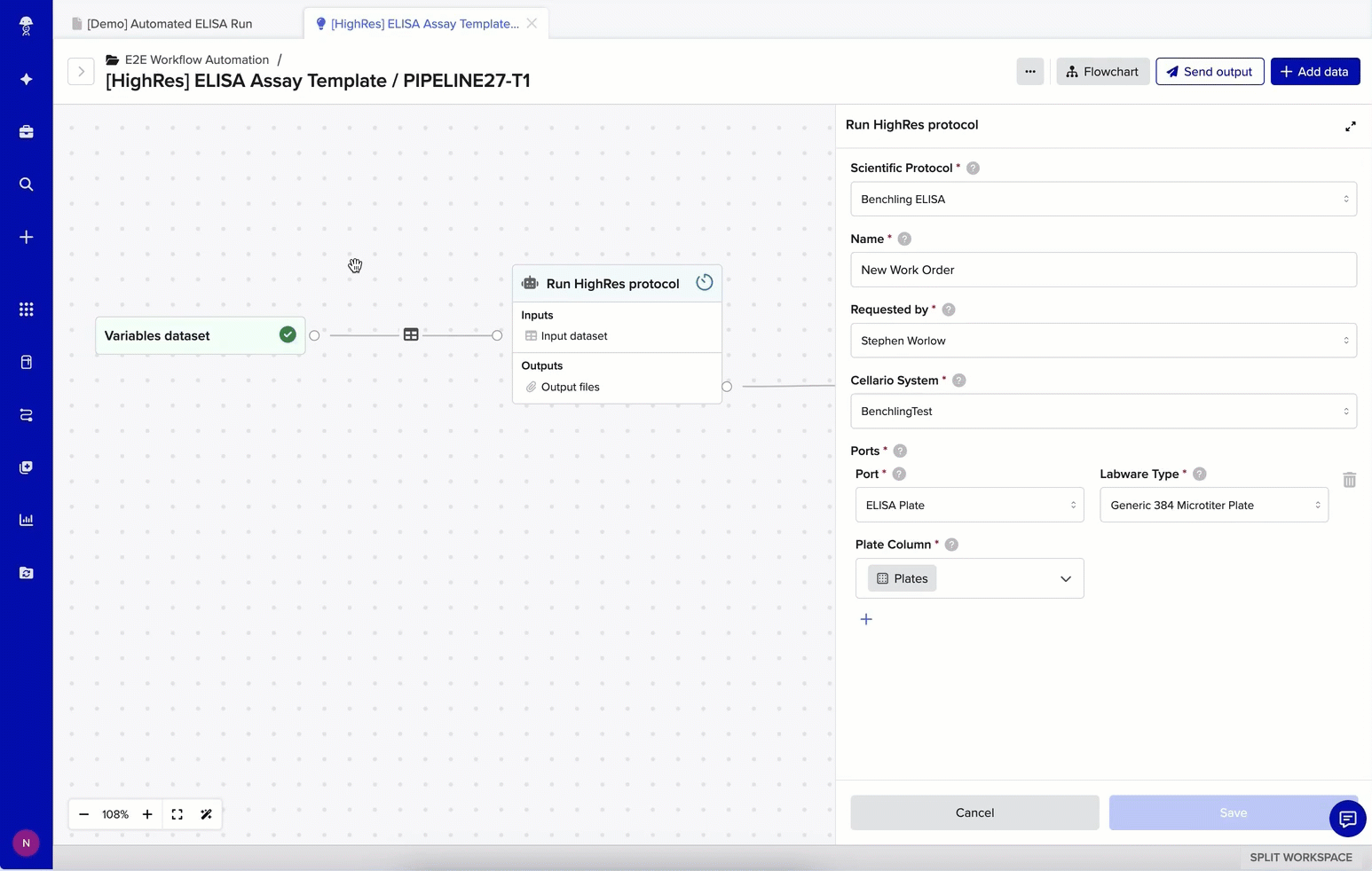Open the Labware Type dropdown
Viewport: 1372px width, 871px height.
(x=1213, y=505)
